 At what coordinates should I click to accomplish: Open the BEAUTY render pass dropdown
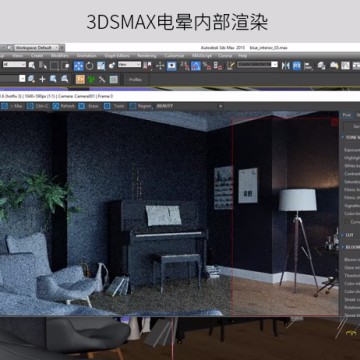(189, 106)
